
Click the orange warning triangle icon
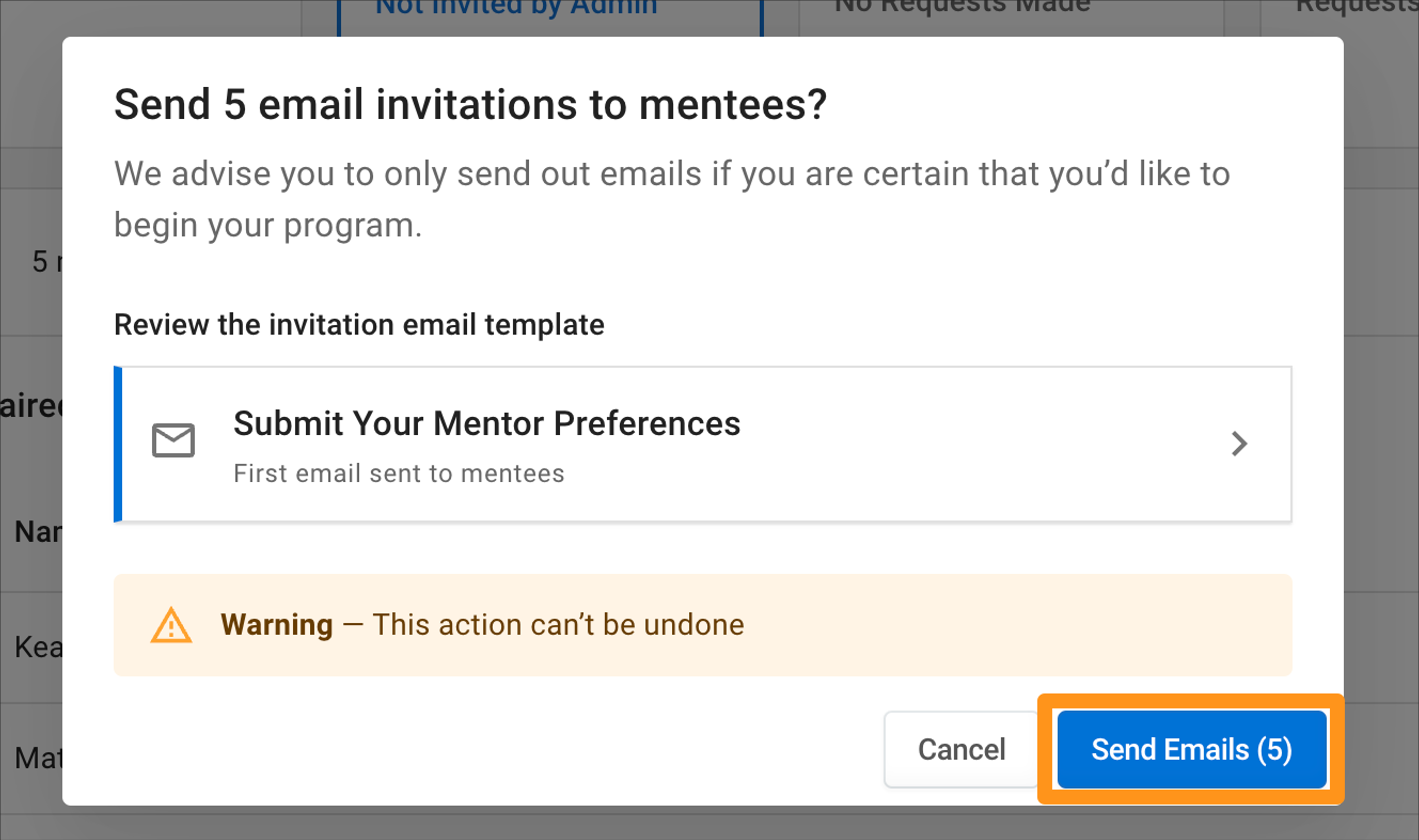click(171, 625)
